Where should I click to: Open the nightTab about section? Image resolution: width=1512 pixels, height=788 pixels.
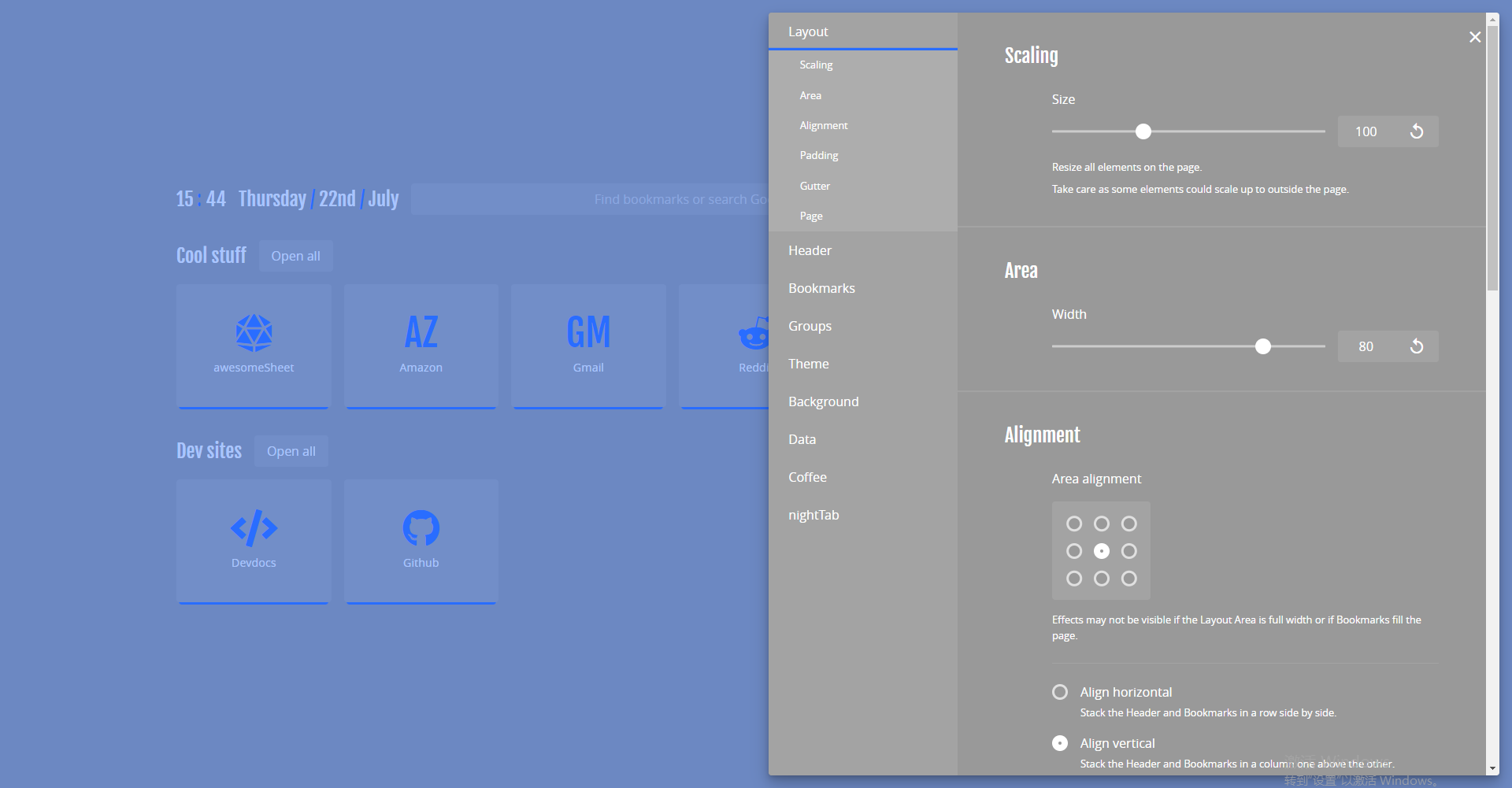coord(863,515)
